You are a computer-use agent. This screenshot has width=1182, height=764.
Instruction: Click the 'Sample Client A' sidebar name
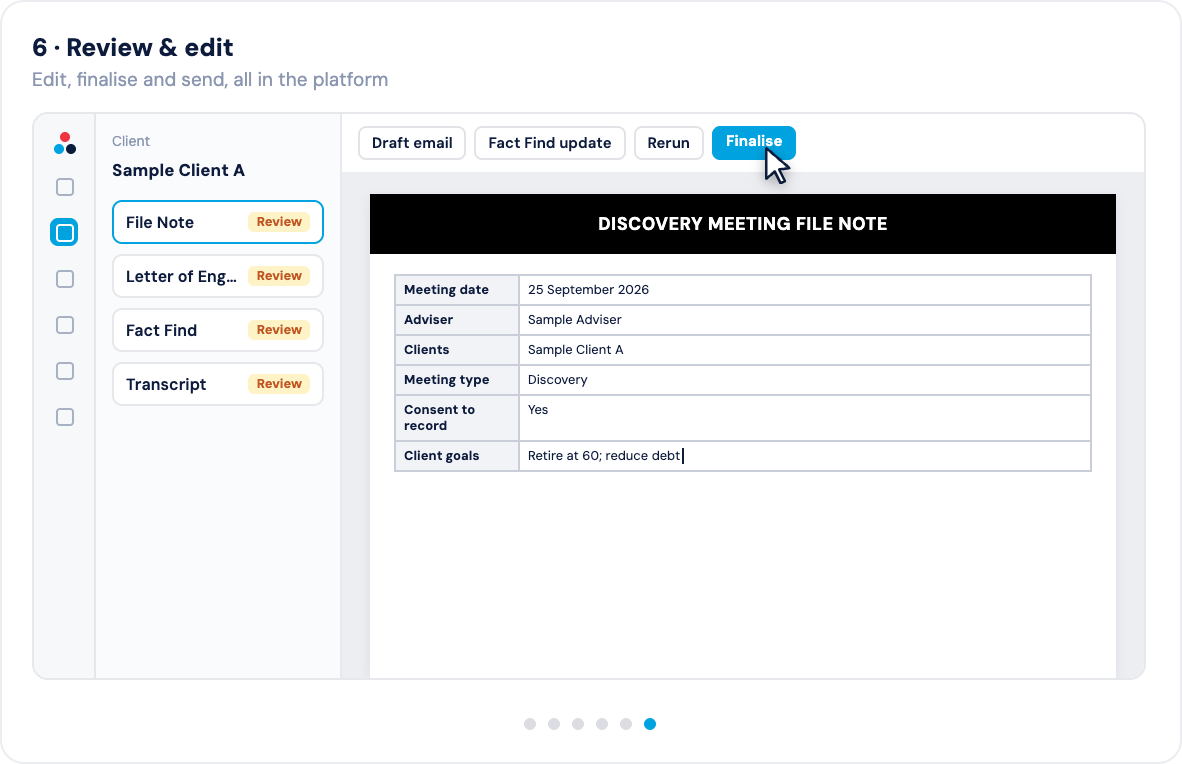(179, 170)
